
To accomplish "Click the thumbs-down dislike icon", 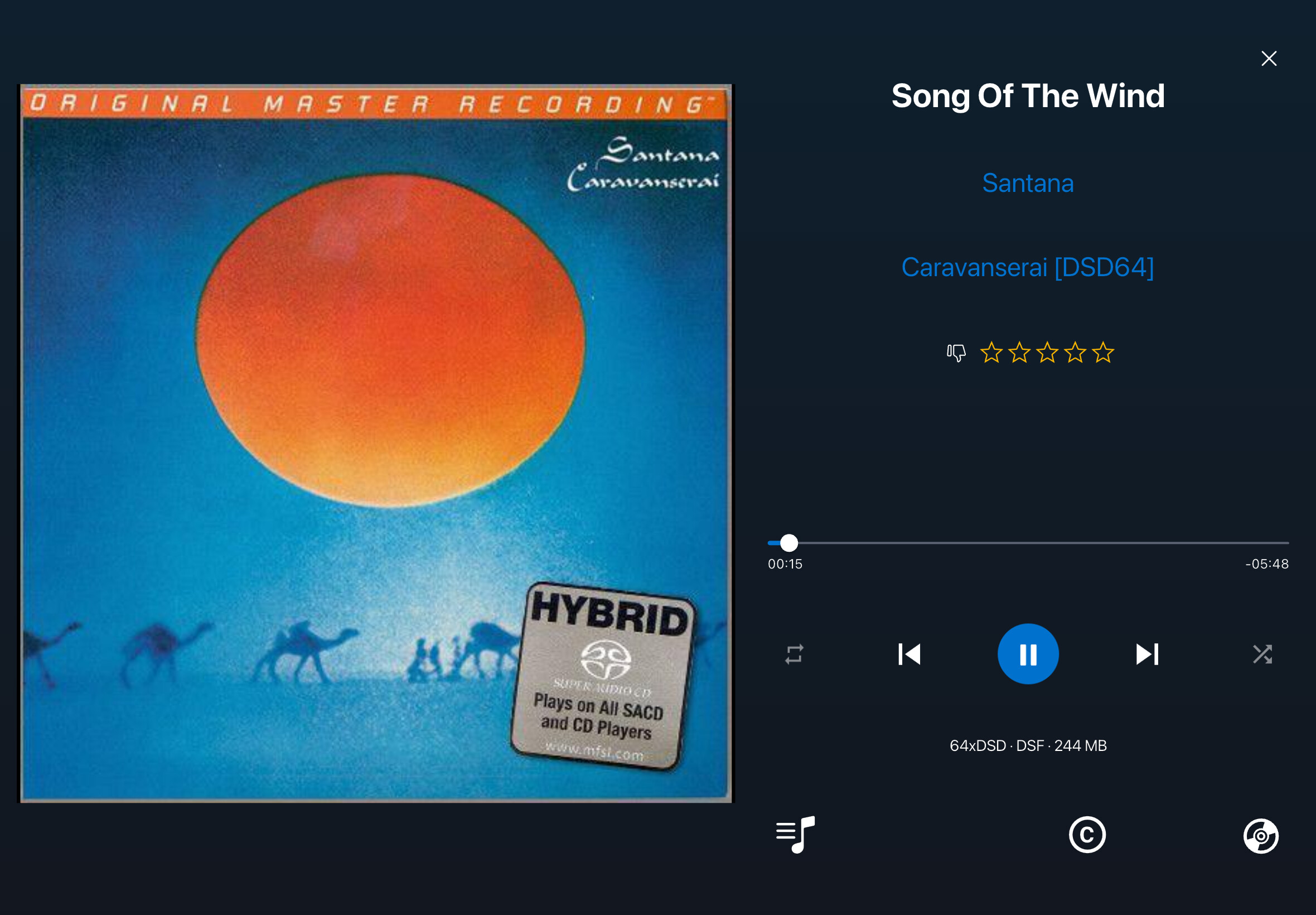I will (956, 353).
